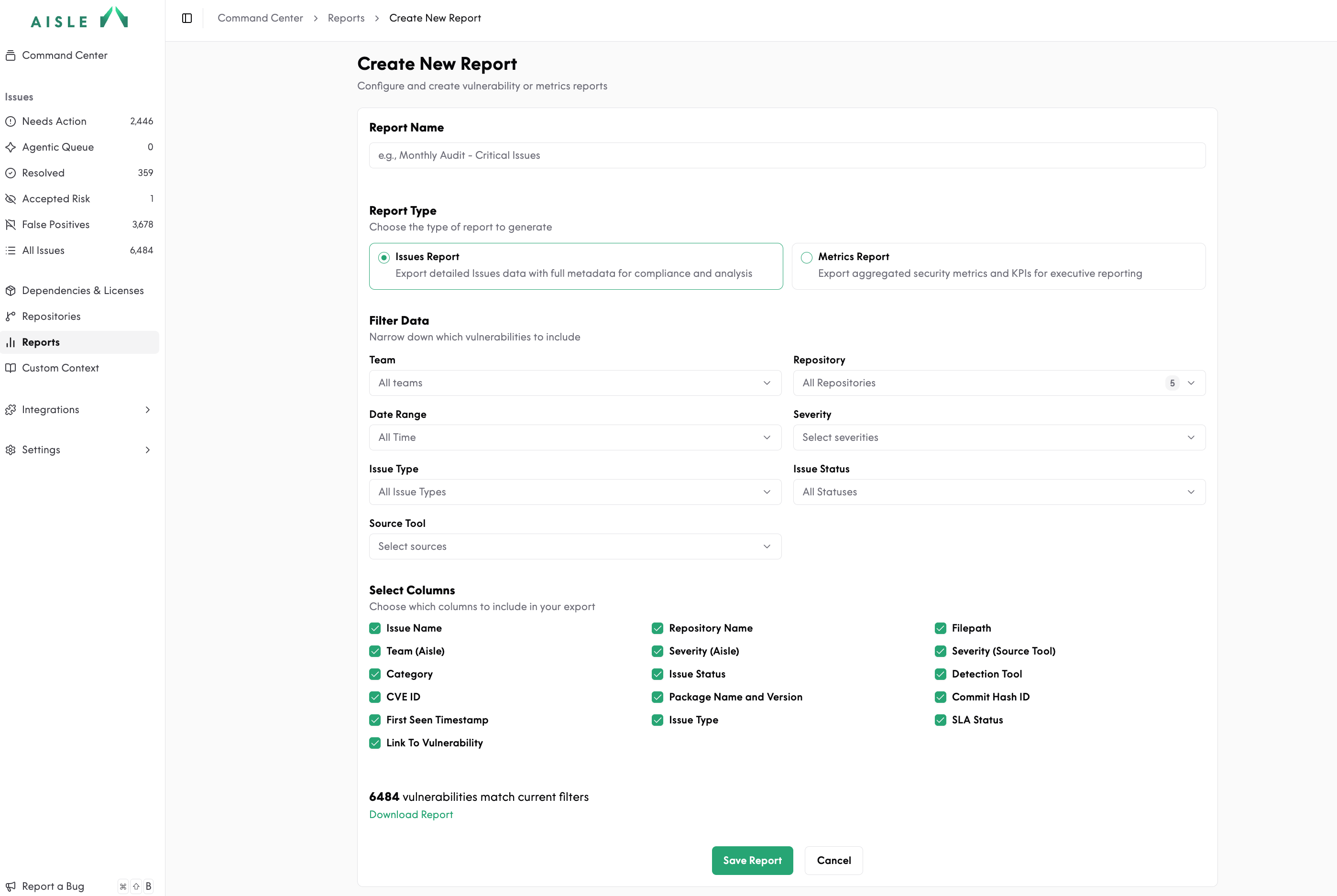Click the Custom Context book icon
The image size is (1337, 896).
point(11,368)
